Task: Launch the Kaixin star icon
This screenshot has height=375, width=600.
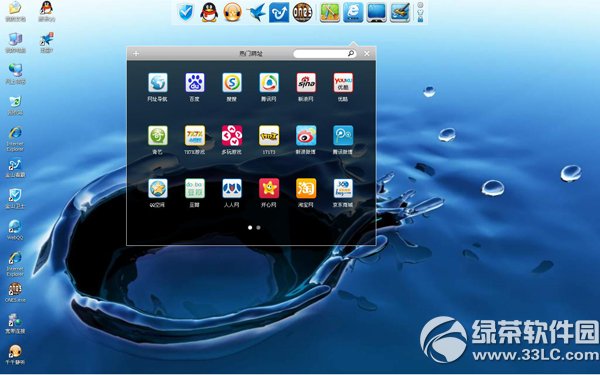Action: click(269, 188)
